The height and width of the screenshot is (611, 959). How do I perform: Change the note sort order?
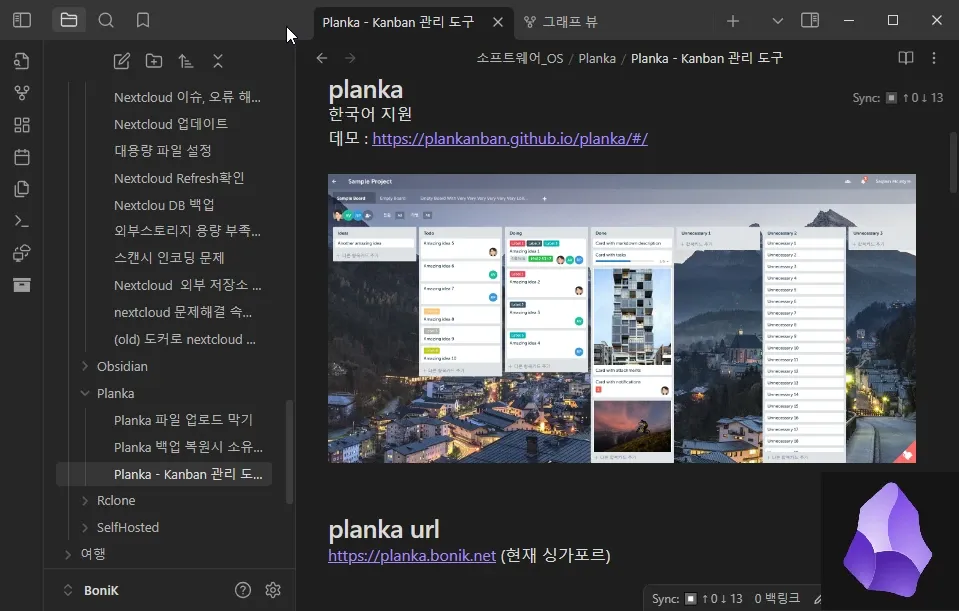185,61
